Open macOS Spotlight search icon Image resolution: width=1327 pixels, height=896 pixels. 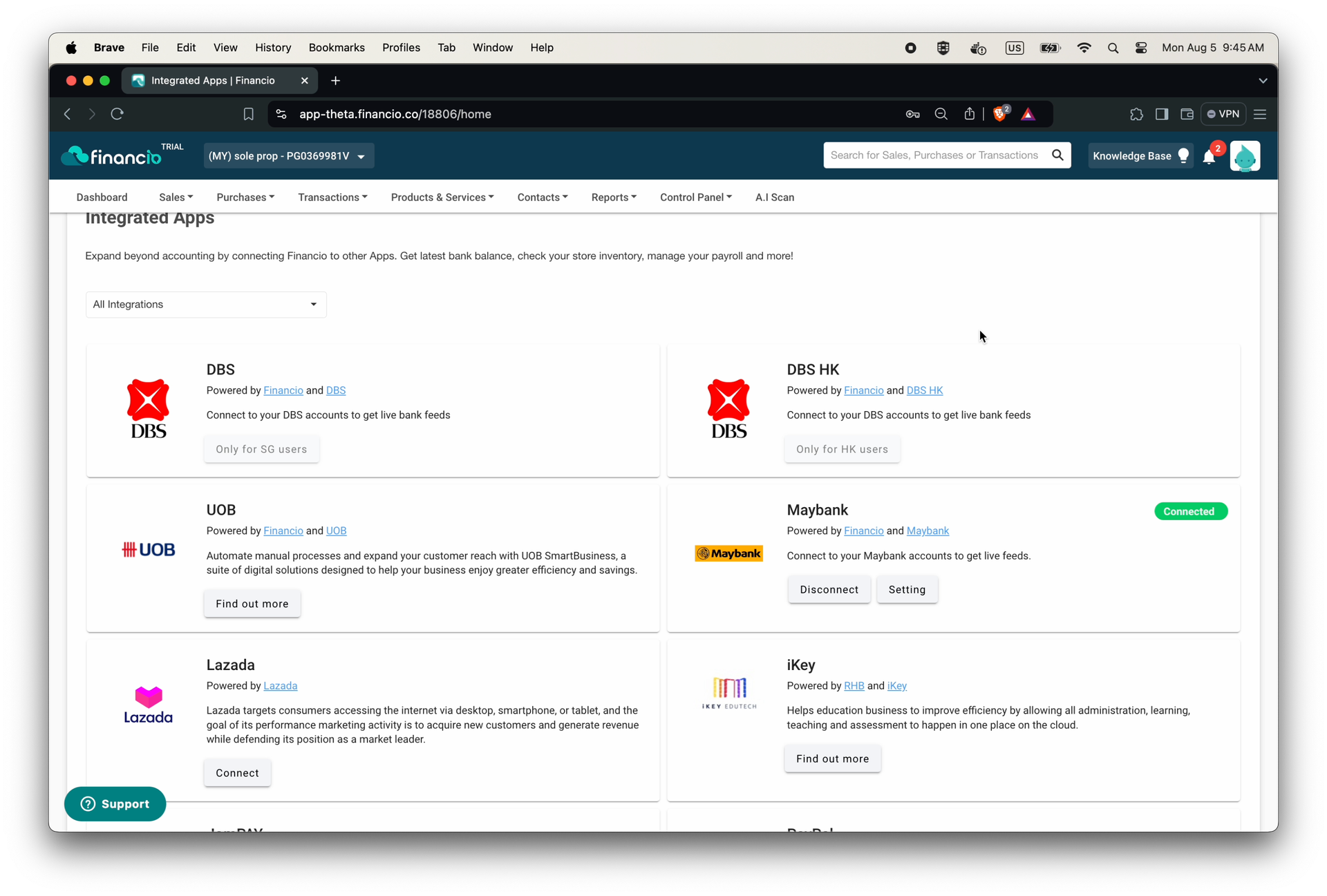1113,48
